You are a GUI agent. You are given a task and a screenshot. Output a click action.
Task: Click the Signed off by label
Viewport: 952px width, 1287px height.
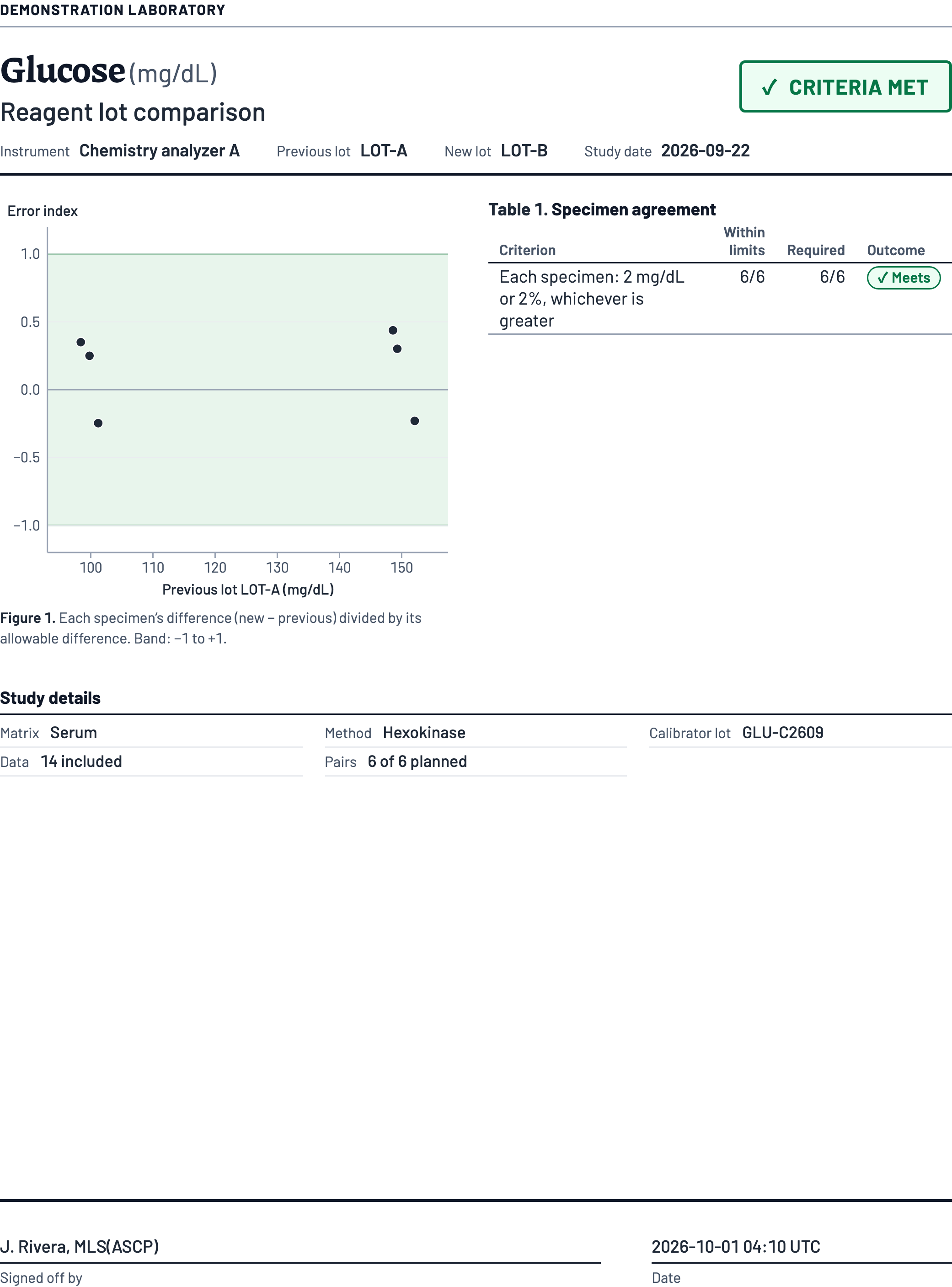pos(41,1278)
